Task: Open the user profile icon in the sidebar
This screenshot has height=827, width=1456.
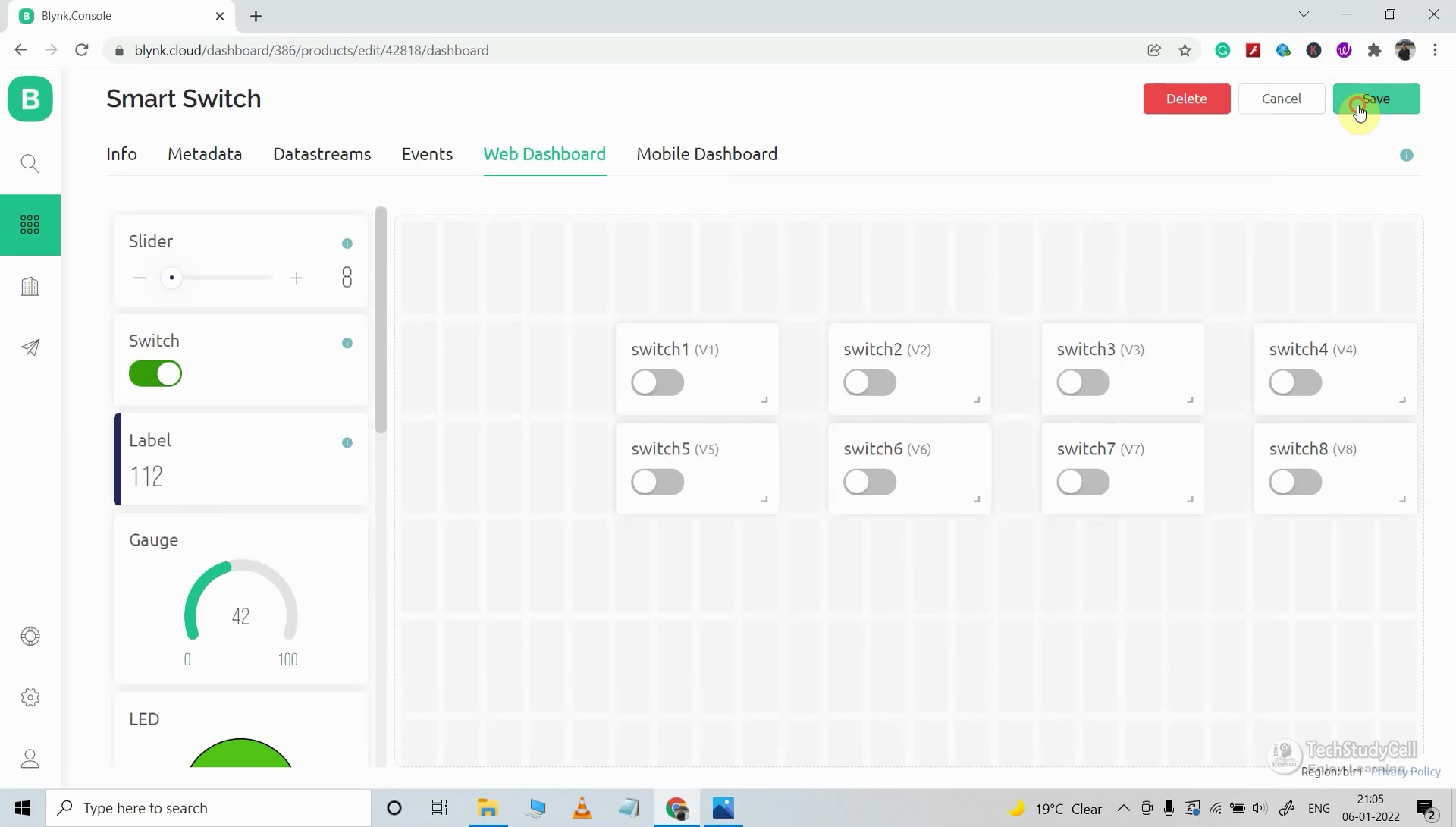Action: [30, 759]
